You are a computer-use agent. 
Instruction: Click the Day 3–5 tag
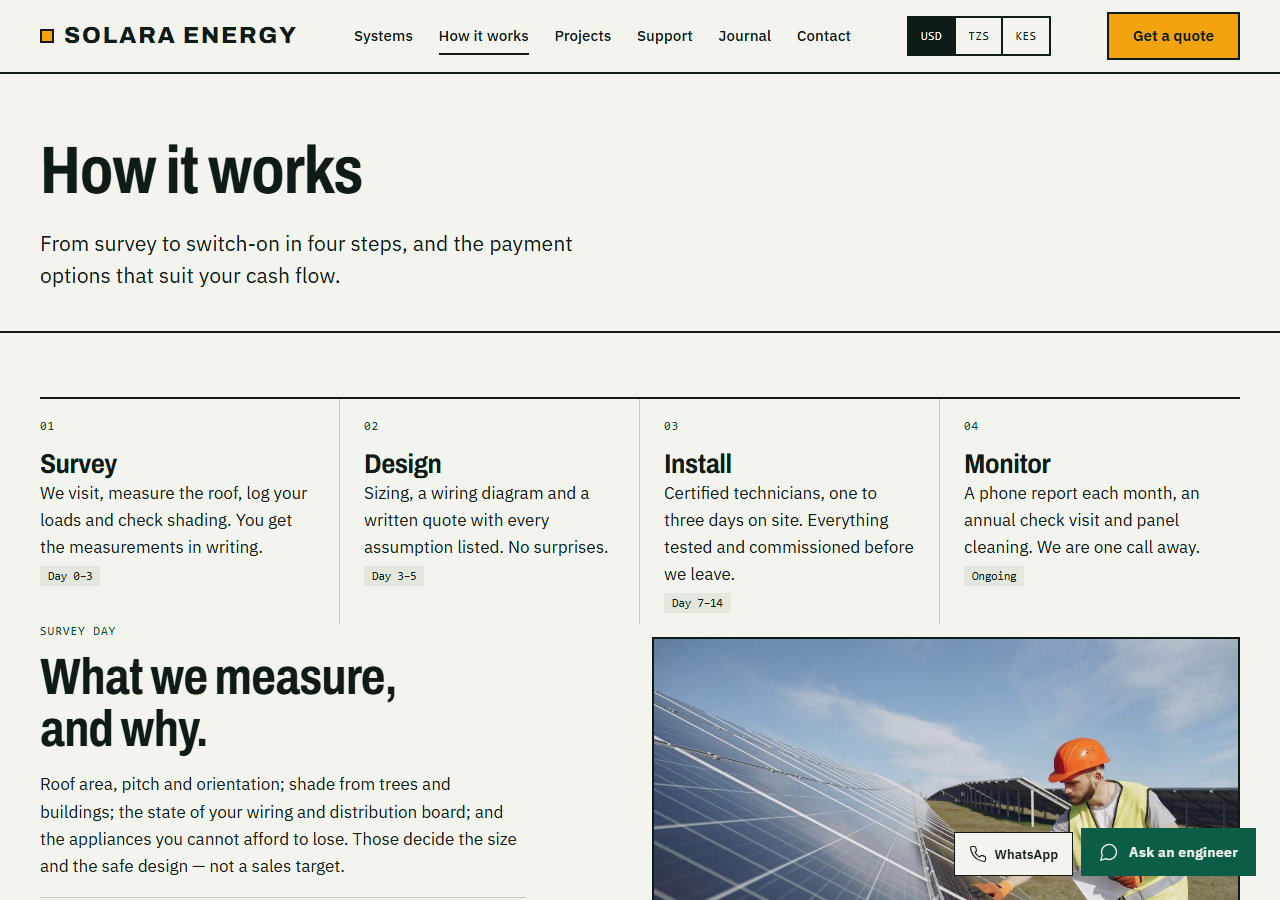pyautogui.click(x=394, y=576)
